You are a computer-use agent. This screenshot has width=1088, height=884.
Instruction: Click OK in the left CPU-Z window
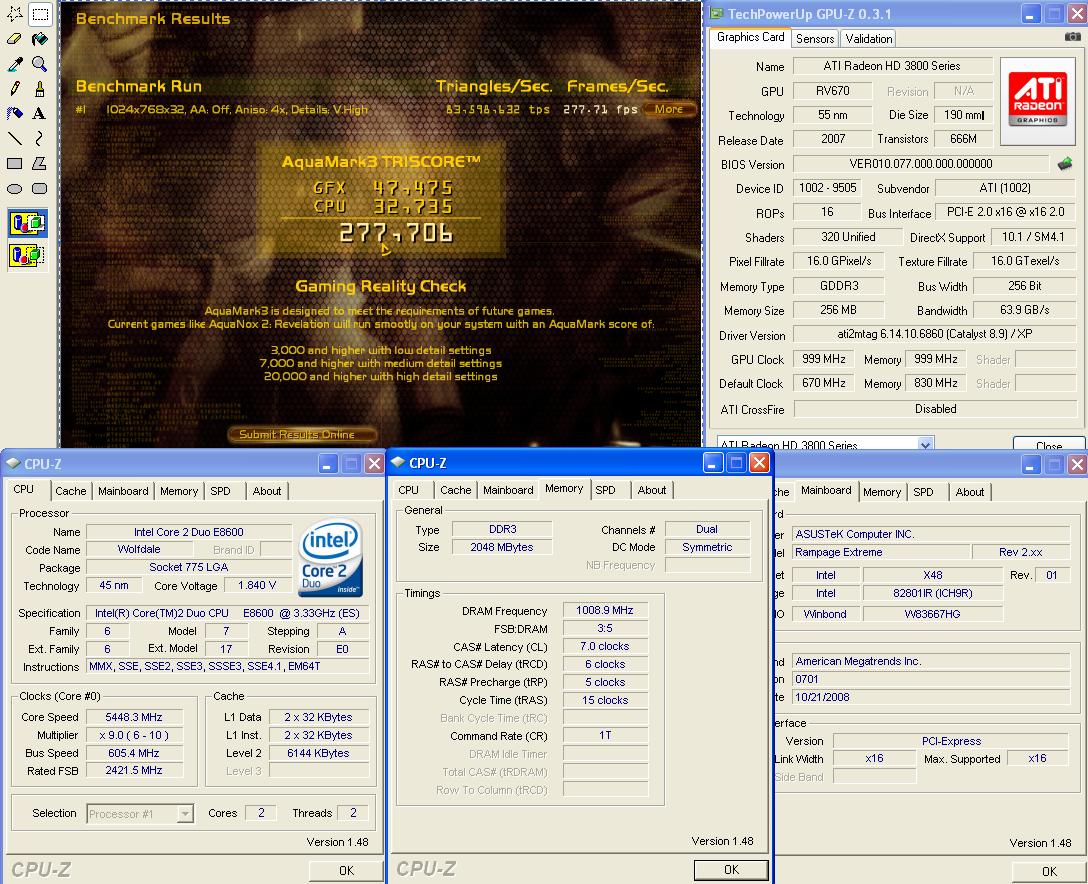click(346, 870)
